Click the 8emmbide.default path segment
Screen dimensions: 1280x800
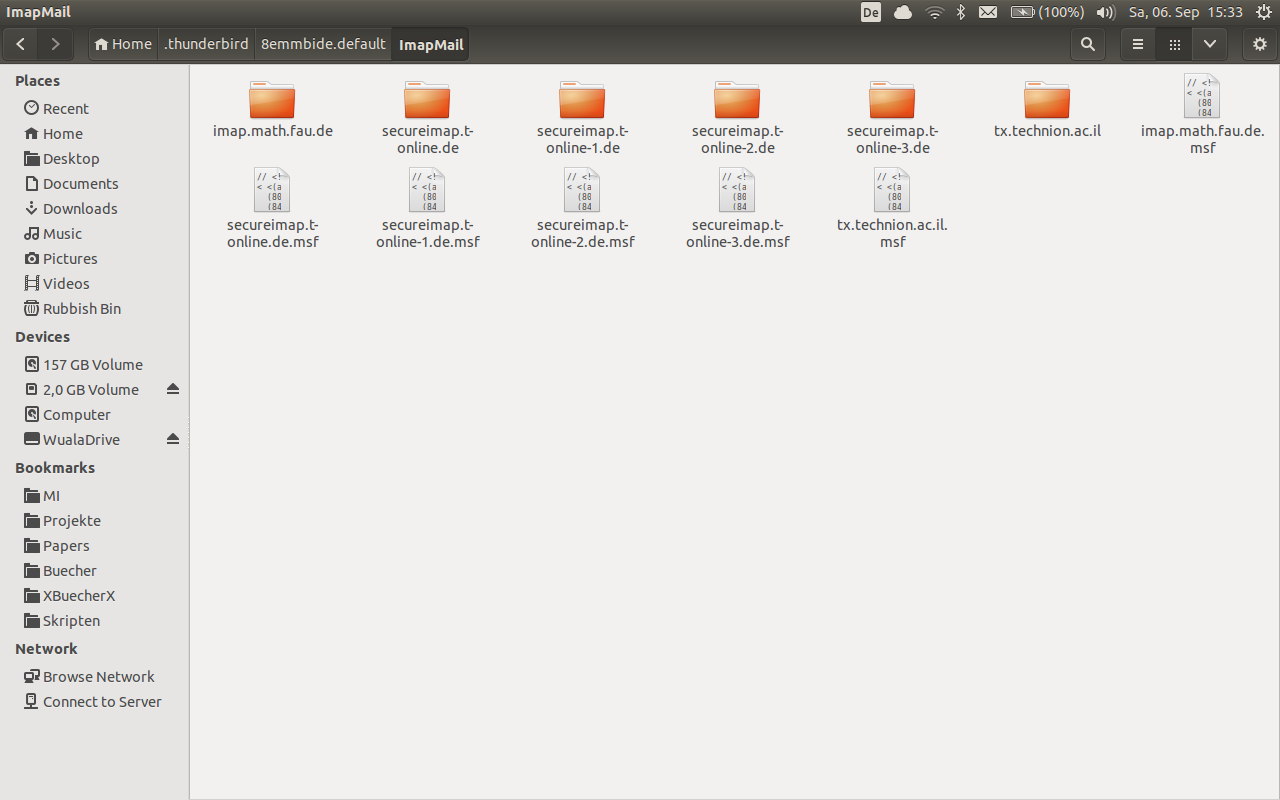[323, 44]
